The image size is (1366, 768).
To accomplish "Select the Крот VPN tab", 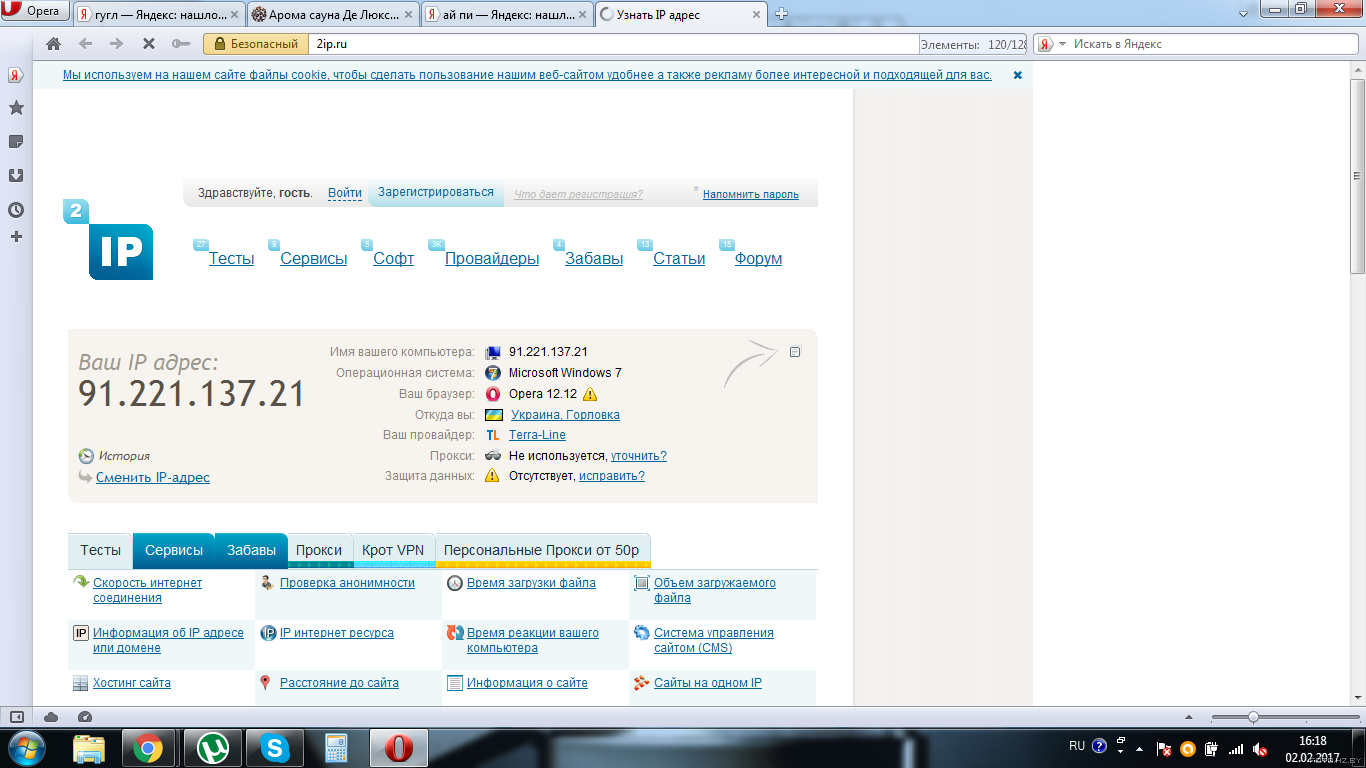I will point(393,550).
